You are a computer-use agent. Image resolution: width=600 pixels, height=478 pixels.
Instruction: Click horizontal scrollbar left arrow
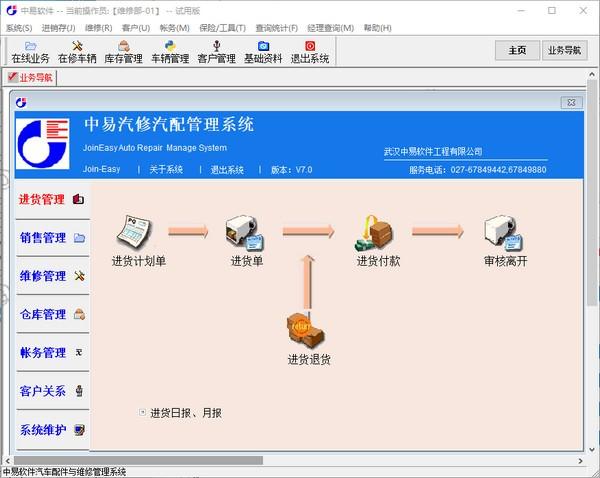8,461
